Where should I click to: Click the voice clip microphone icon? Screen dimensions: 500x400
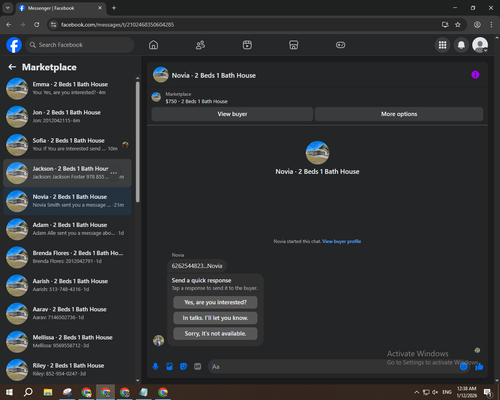pos(155,367)
